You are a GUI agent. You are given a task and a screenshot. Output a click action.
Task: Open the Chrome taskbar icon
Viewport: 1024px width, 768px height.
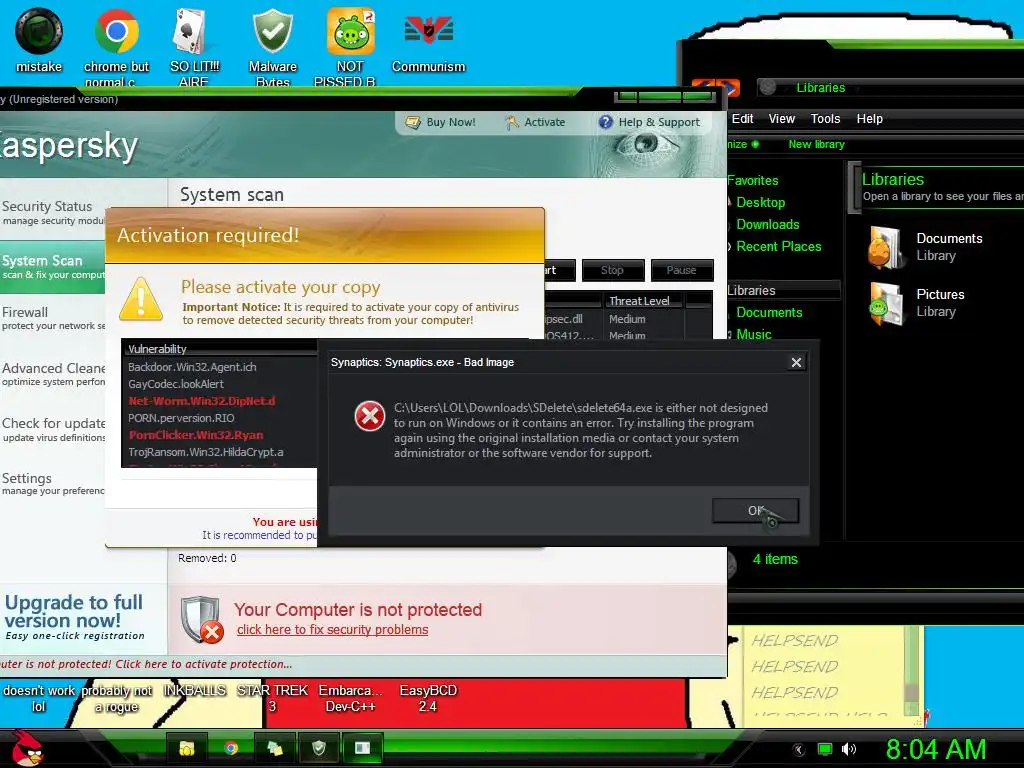tap(231, 748)
